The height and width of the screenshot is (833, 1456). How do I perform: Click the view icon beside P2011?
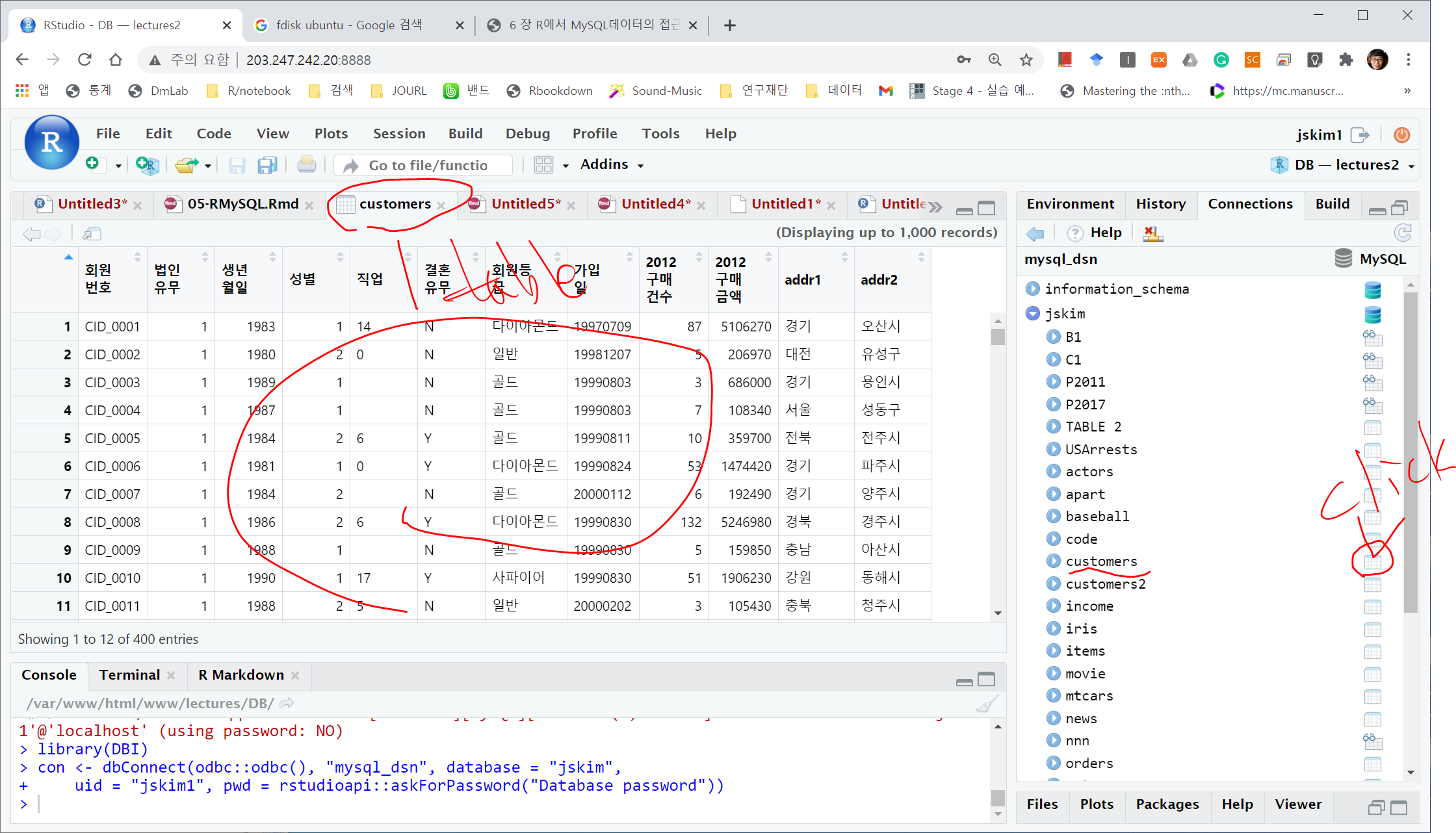[1373, 382]
